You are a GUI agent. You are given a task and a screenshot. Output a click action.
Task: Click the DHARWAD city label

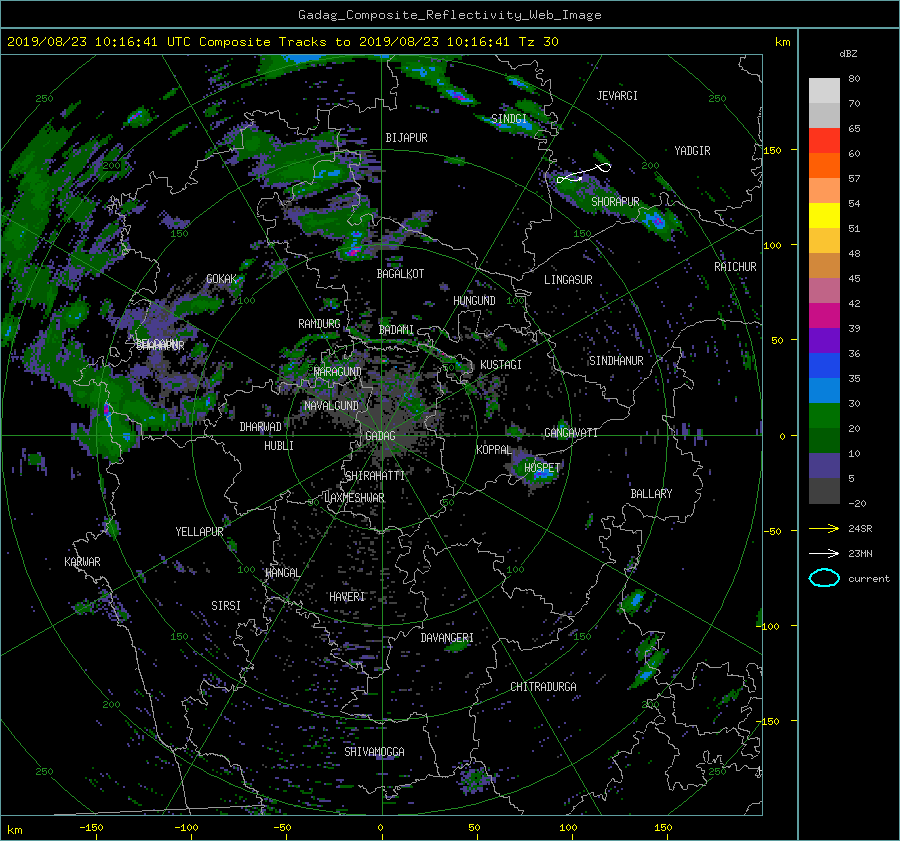[261, 427]
